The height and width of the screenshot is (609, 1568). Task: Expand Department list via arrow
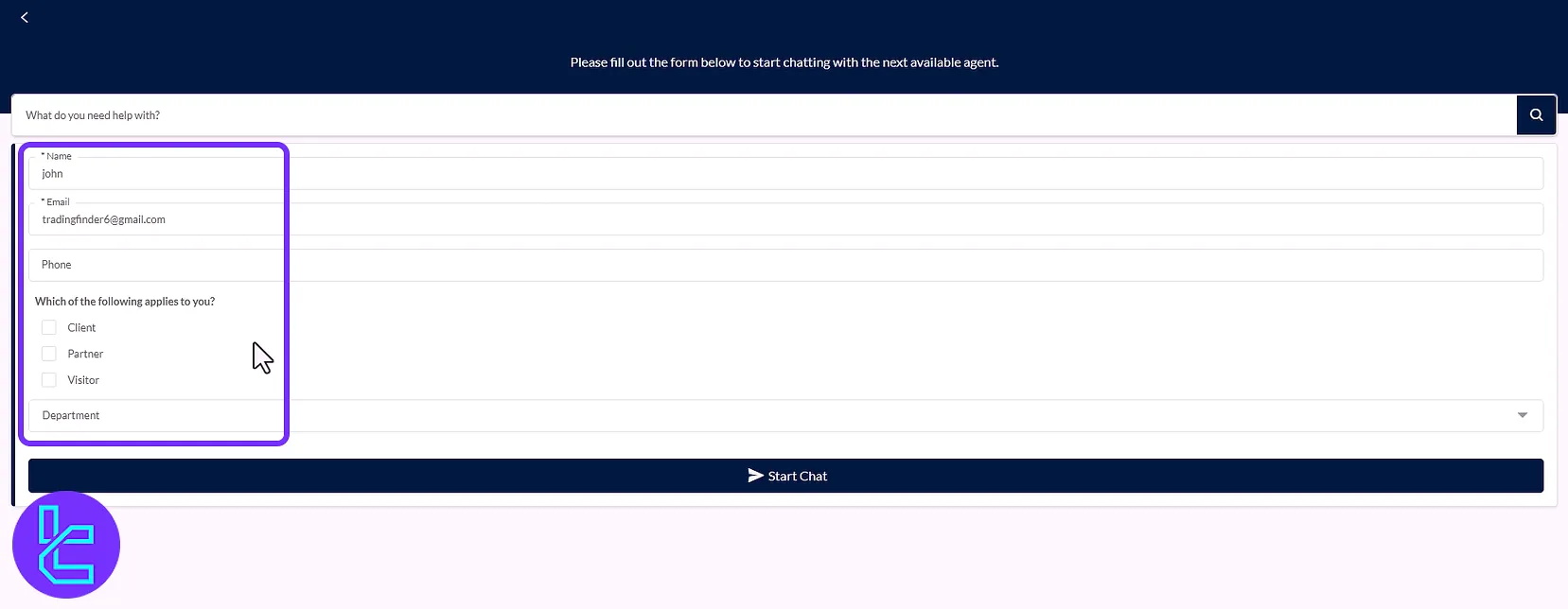click(1523, 415)
